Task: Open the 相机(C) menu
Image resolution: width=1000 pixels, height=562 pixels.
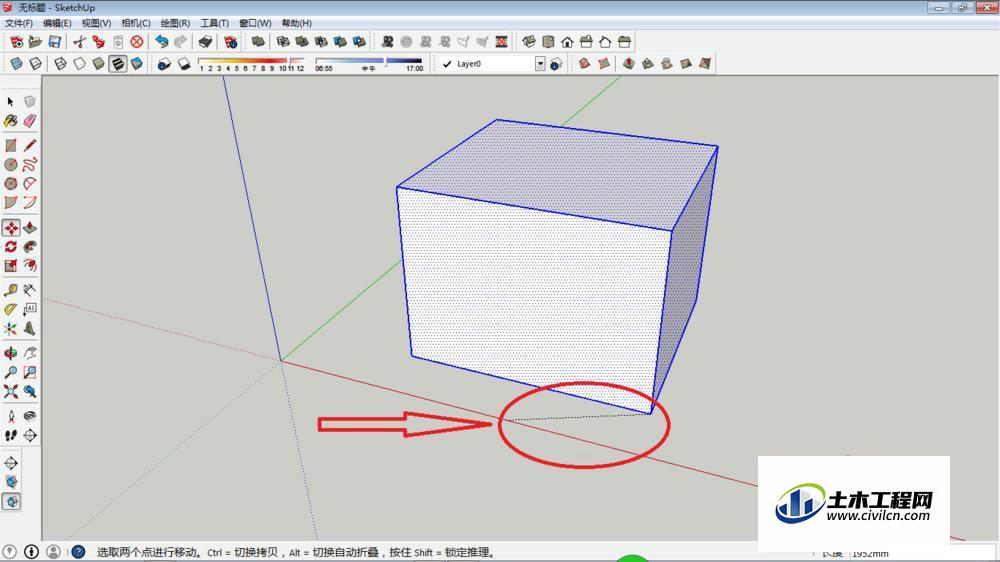Action: [x=136, y=23]
